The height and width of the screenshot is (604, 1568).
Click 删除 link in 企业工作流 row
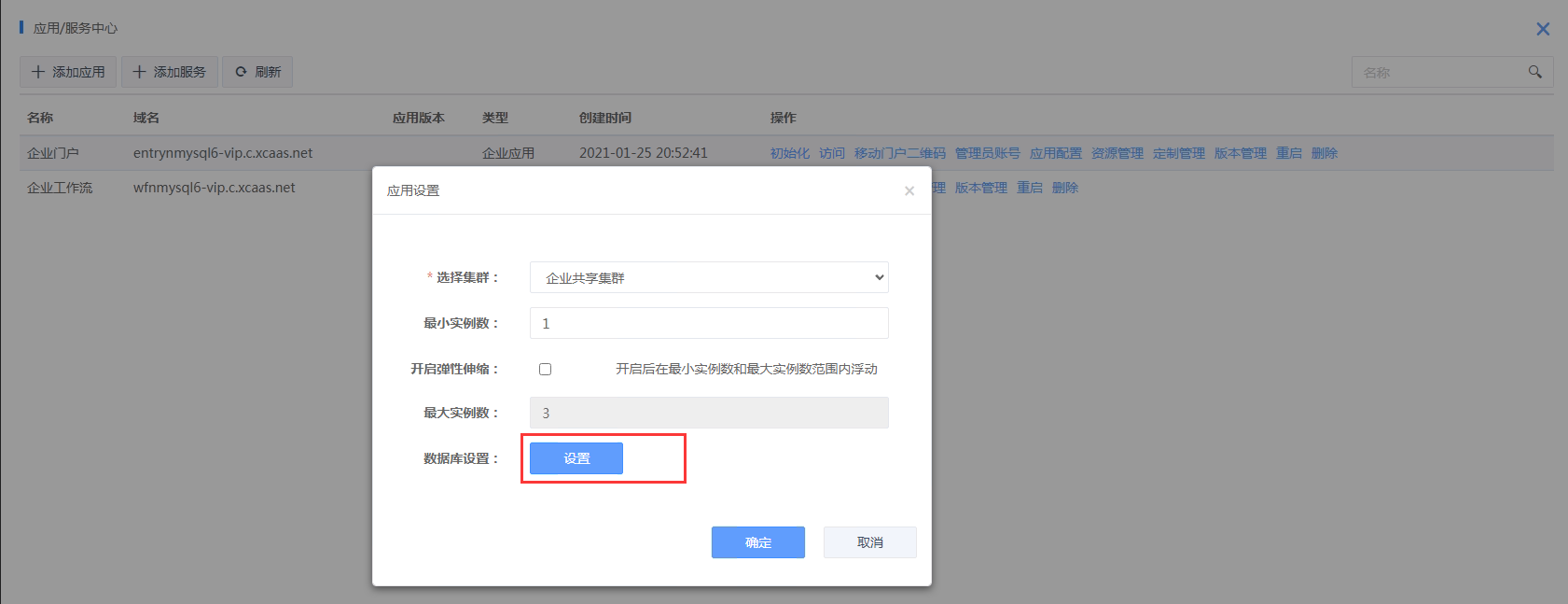[x=1064, y=188]
